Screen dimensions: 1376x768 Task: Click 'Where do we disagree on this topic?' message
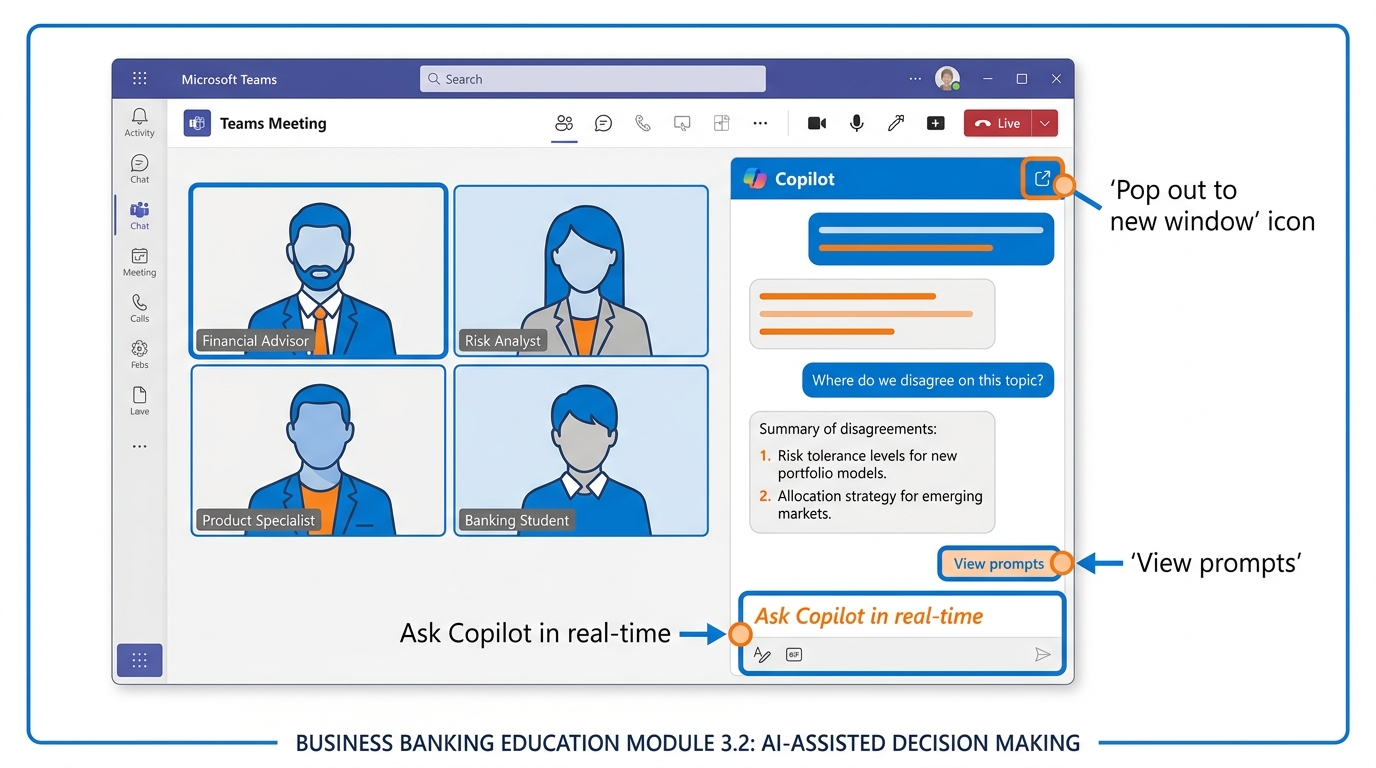click(x=927, y=380)
